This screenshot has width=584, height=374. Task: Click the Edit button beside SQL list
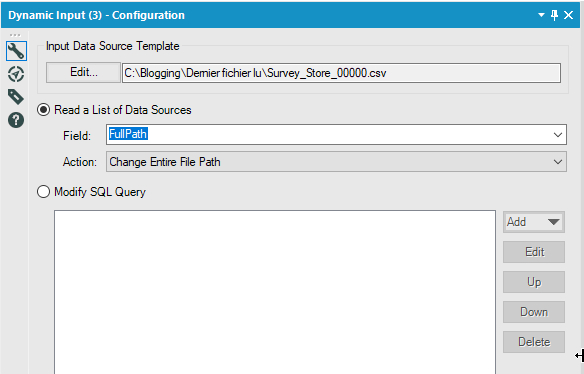click(534, 252)
